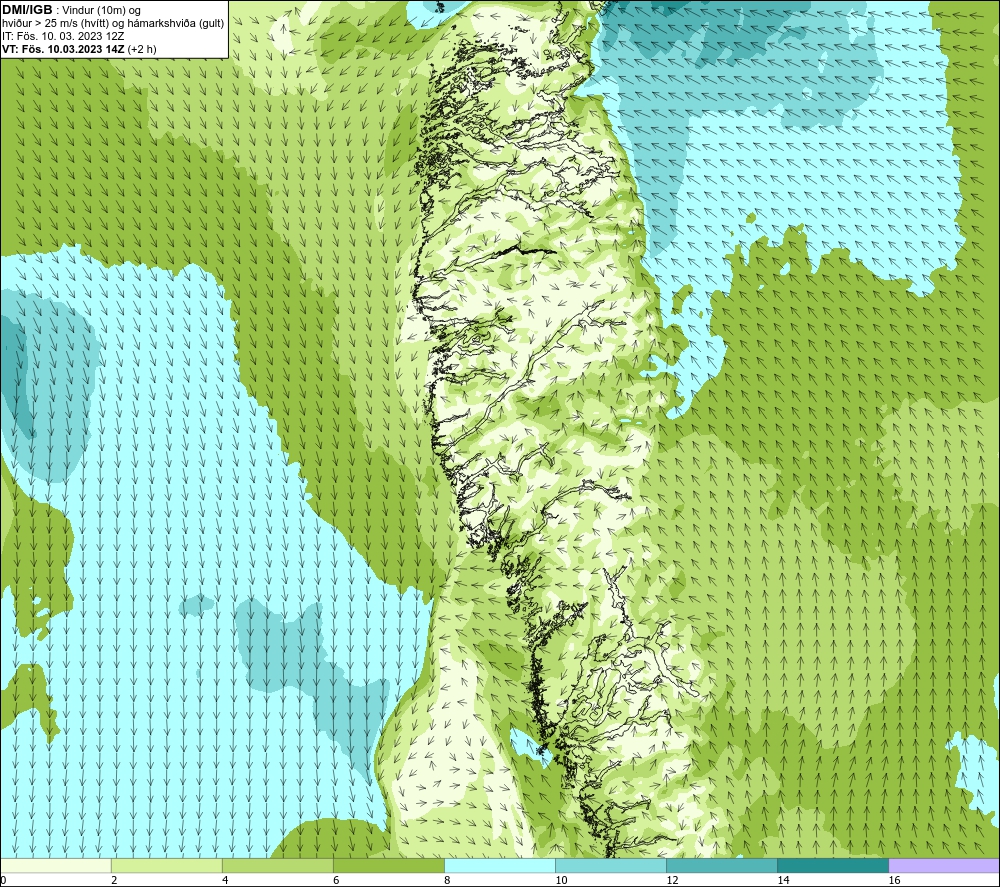The image size is (1000, 887).
Task: Click the 'IT: Fös. 10. 03. 2023 12Z' line
Action: tap(63, 36)
